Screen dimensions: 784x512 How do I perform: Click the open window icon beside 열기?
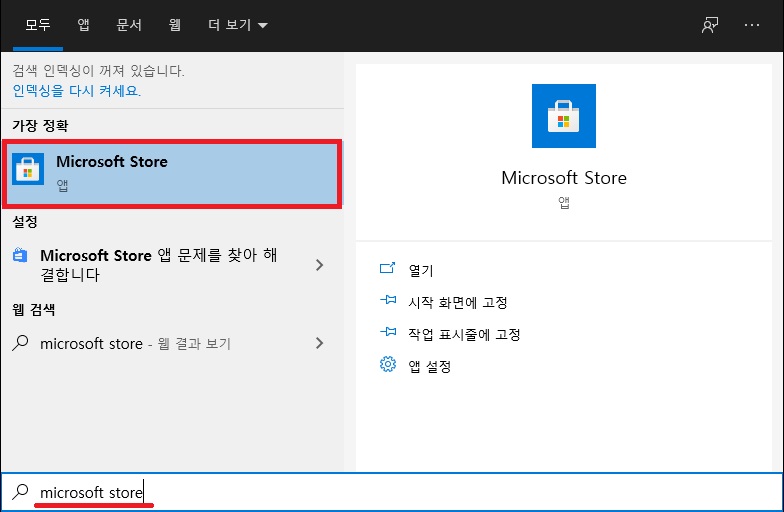point(388,268)
